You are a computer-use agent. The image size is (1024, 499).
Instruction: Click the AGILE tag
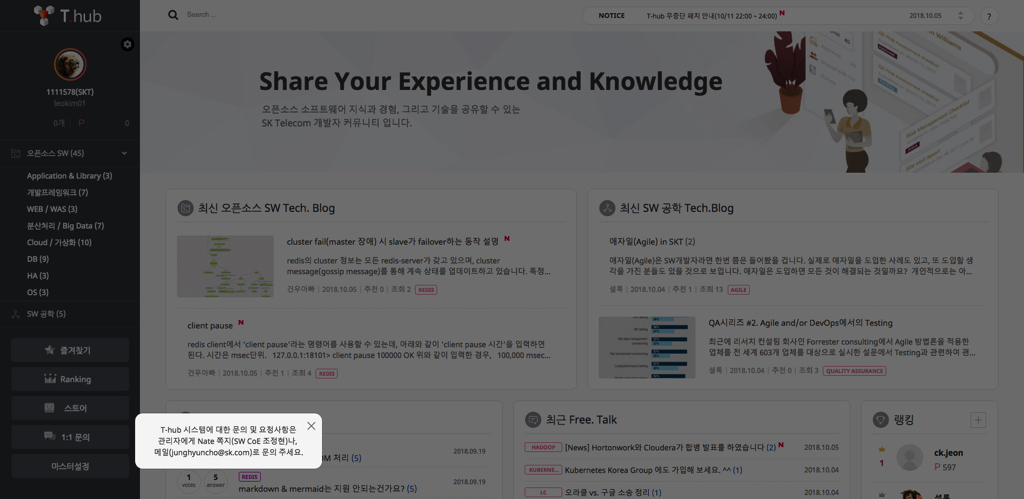click(739, 289)
